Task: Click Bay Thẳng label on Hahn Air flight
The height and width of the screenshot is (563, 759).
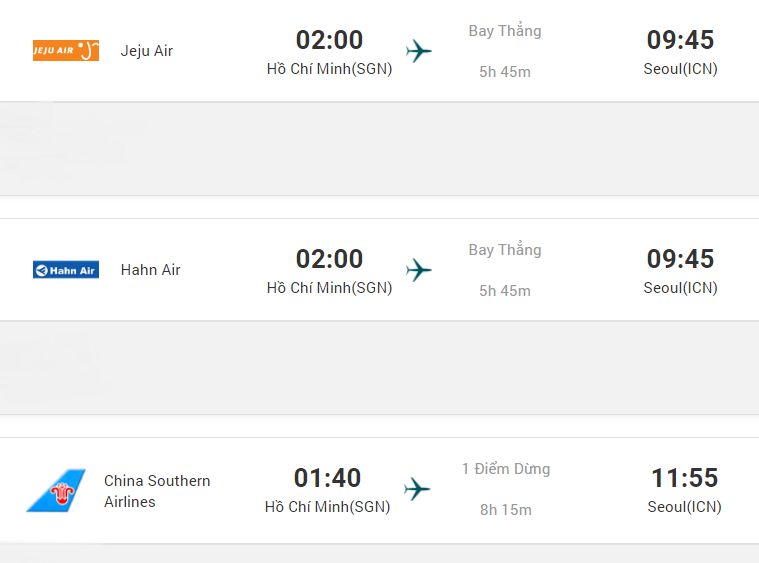Action: (505, 250)
